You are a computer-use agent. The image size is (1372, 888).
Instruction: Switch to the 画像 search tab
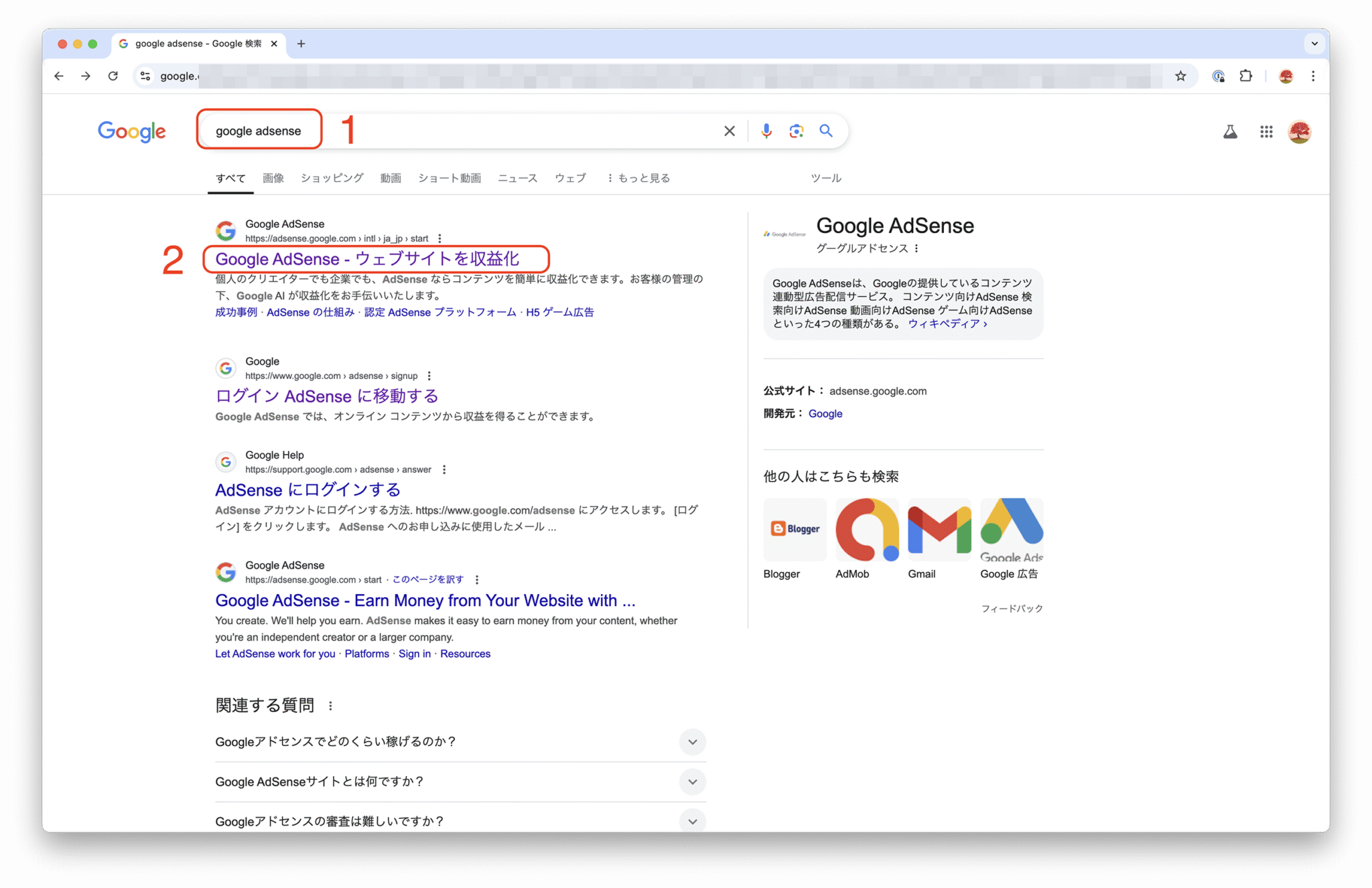273,177
